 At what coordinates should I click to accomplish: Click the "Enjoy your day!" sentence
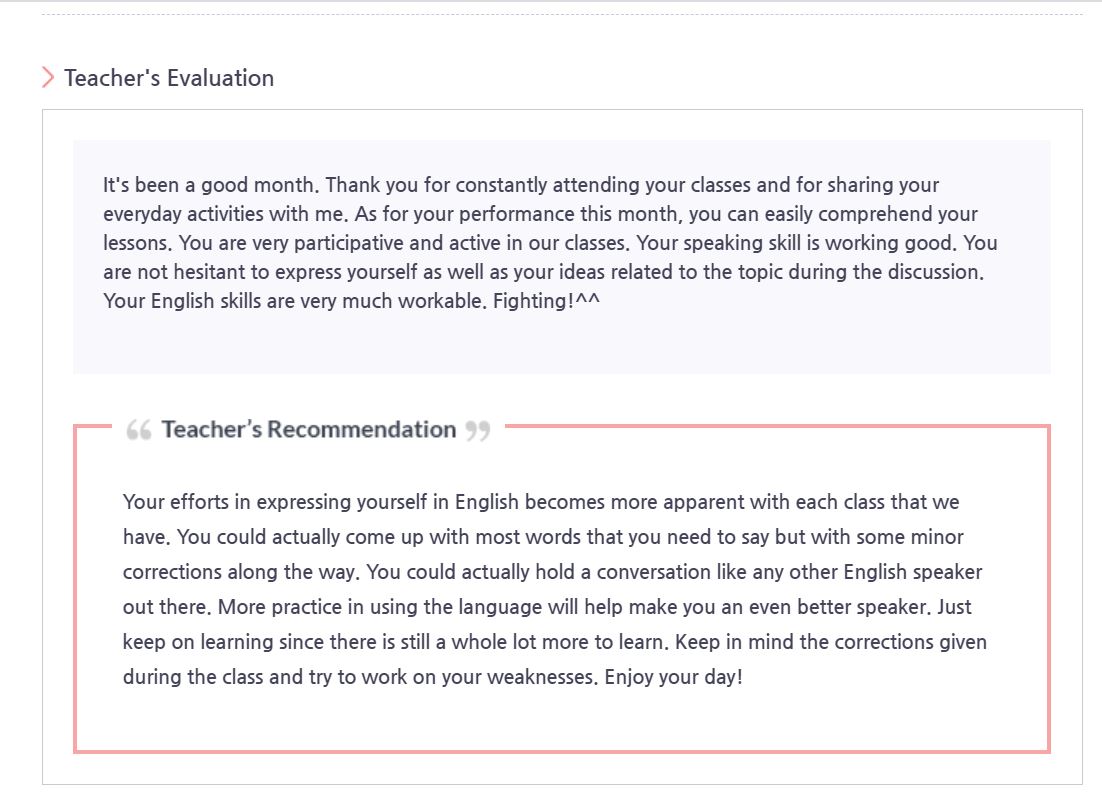click(x=674, y=677)
